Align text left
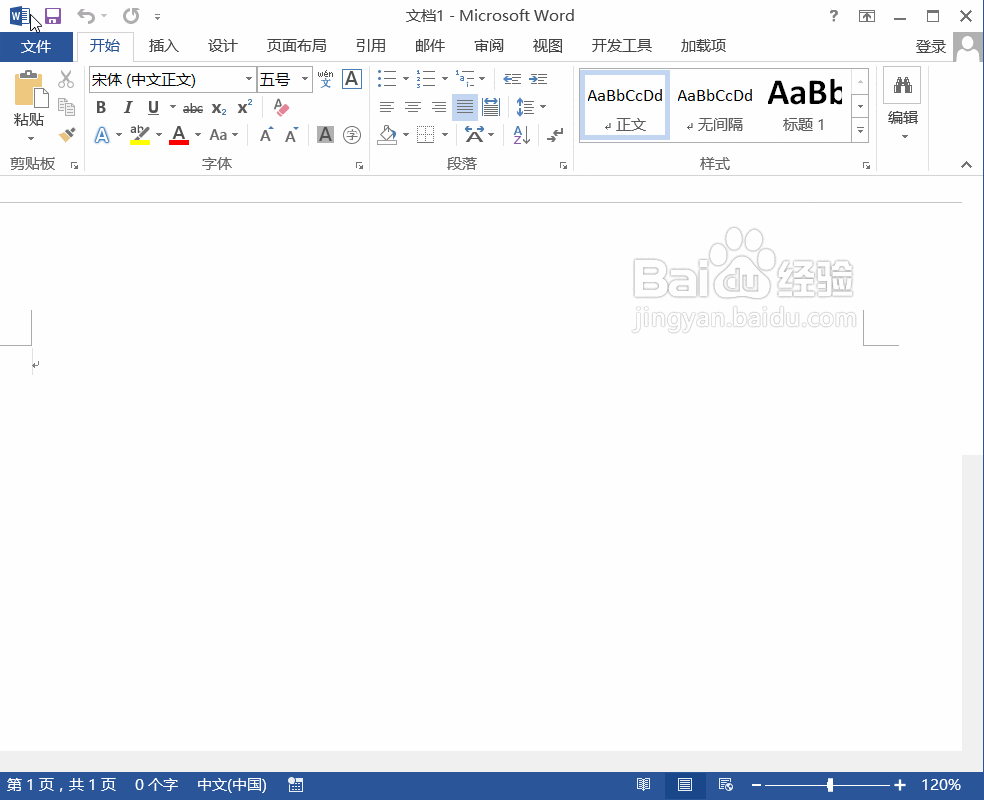984x800 pixels. point(387,107)
